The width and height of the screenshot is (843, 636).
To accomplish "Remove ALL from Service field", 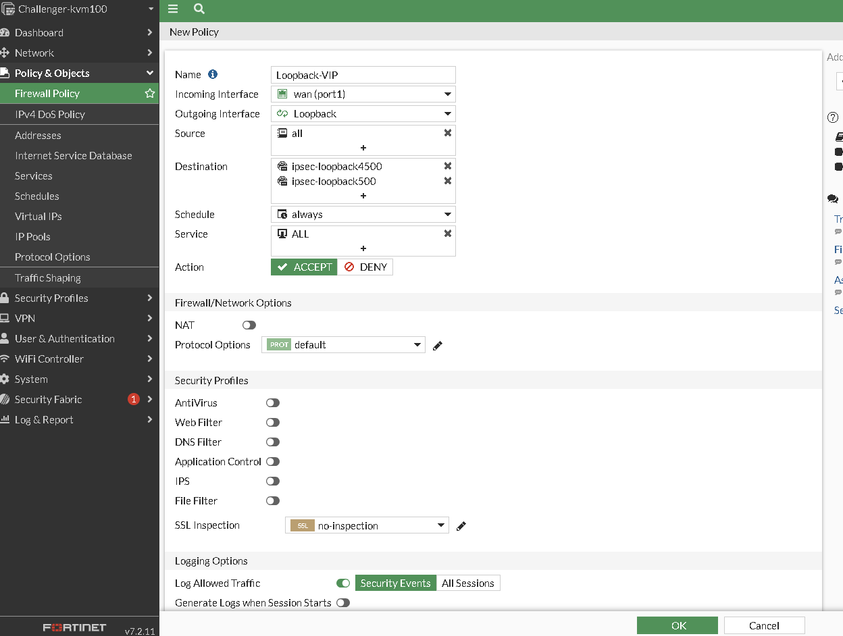I will pos(447,234).
